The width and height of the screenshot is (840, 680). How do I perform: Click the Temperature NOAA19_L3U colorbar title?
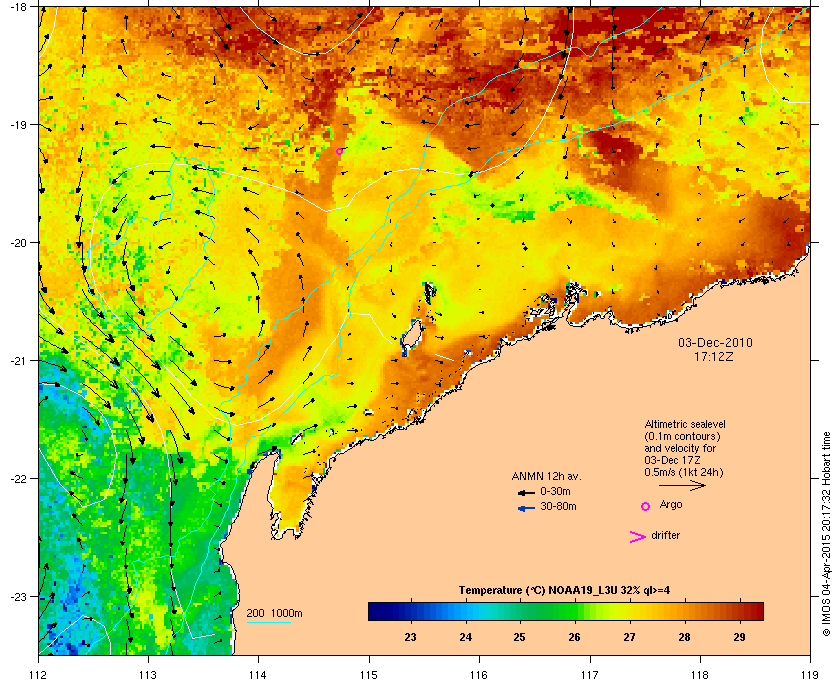564,591
